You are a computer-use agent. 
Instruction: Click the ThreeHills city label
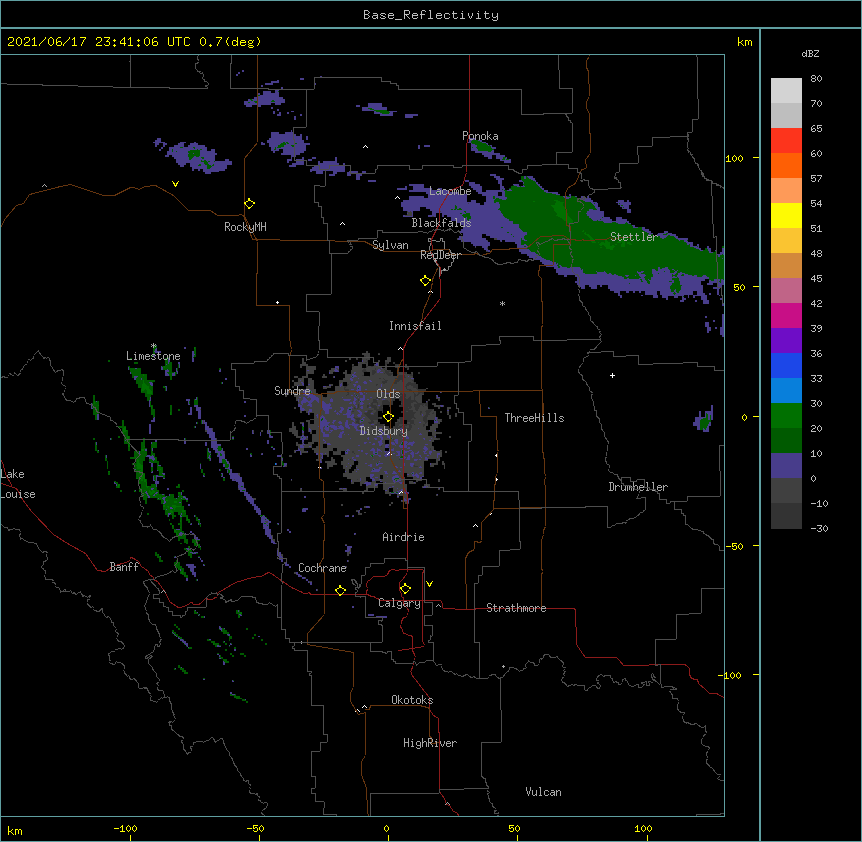(x=534, y=418)
